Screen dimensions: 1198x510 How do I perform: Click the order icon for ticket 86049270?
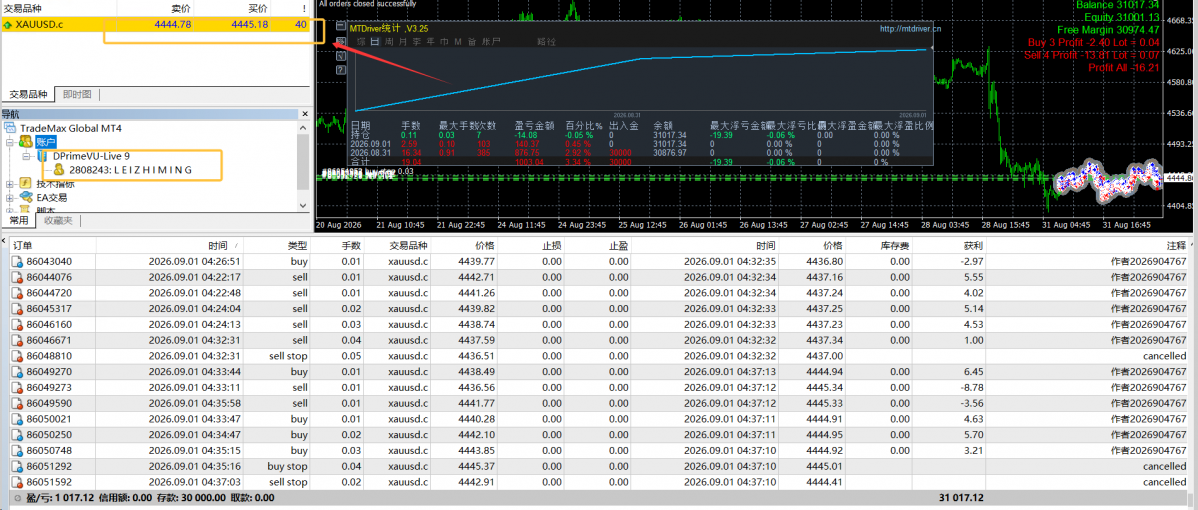point(17,372)
